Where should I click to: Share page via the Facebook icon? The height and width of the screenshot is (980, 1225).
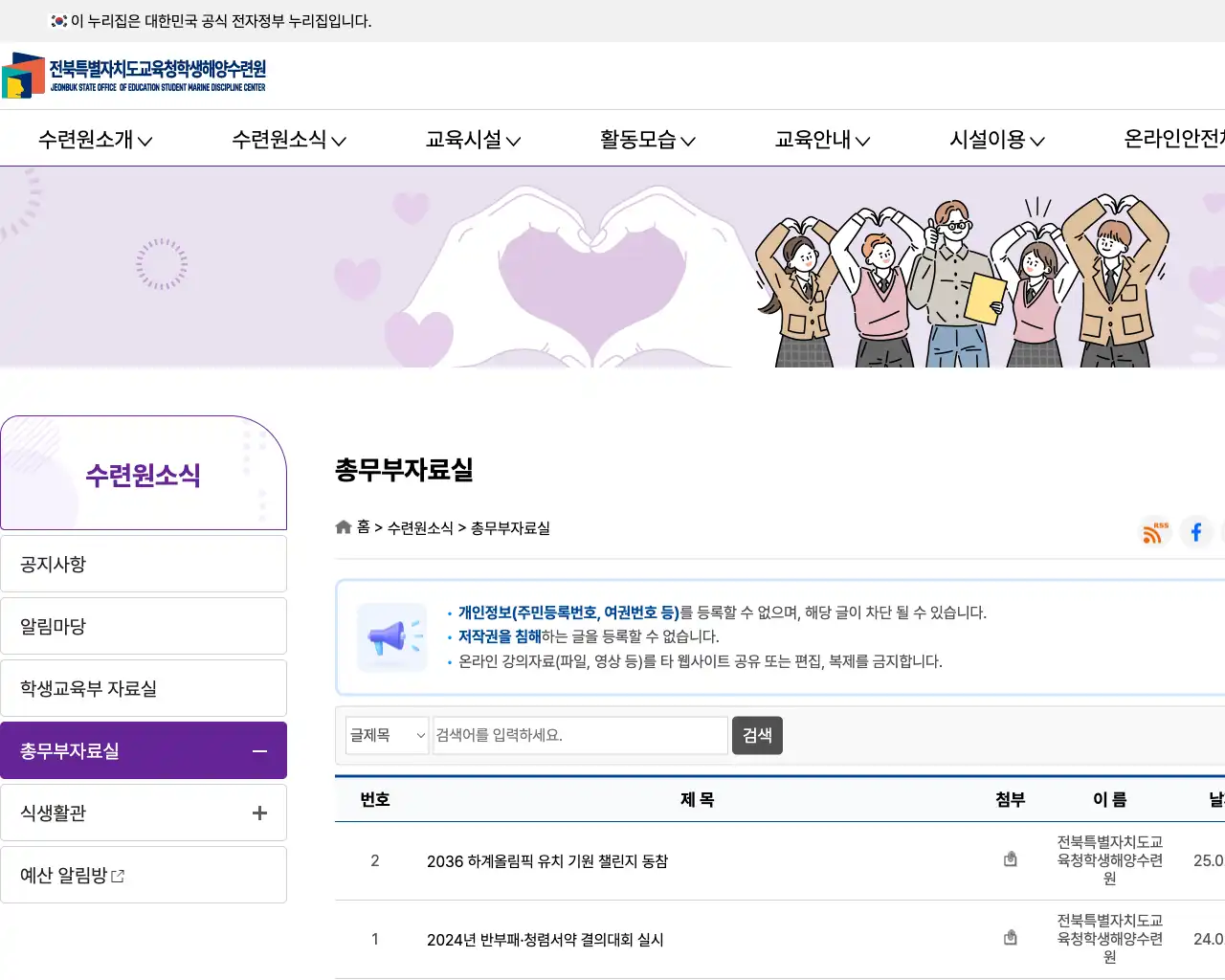[1196, 533]
